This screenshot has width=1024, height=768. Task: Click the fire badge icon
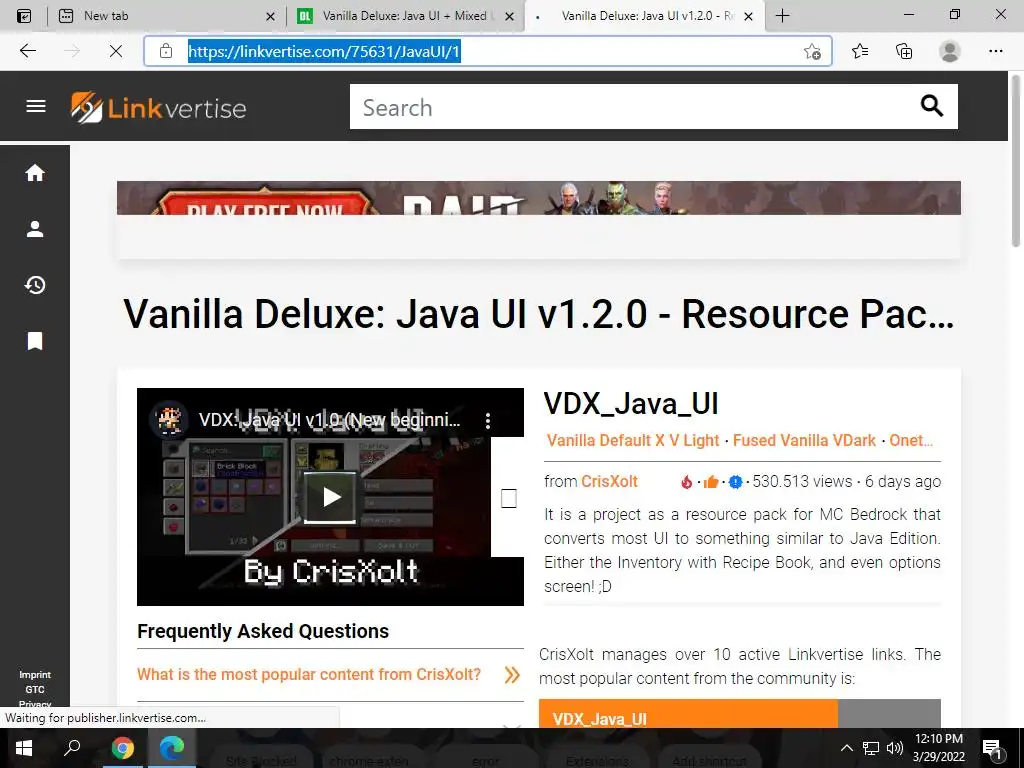pos(686,482)
